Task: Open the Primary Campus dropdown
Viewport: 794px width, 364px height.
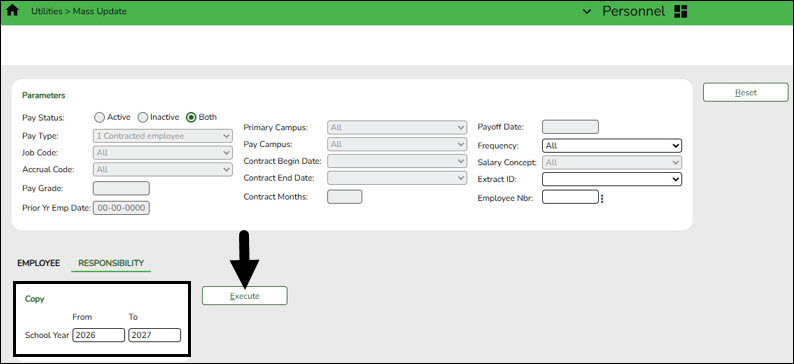Action: point(397,127)
